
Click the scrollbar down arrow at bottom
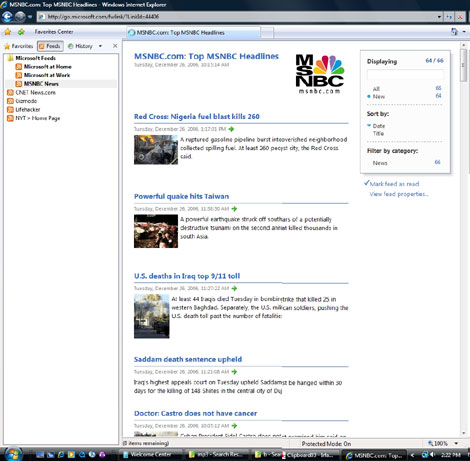(x=463, y=433)
